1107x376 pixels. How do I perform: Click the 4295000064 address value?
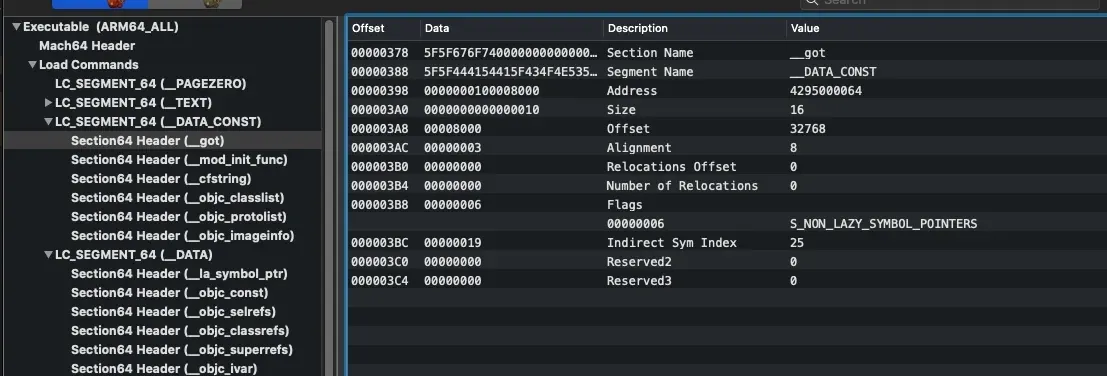click(825, 91)
